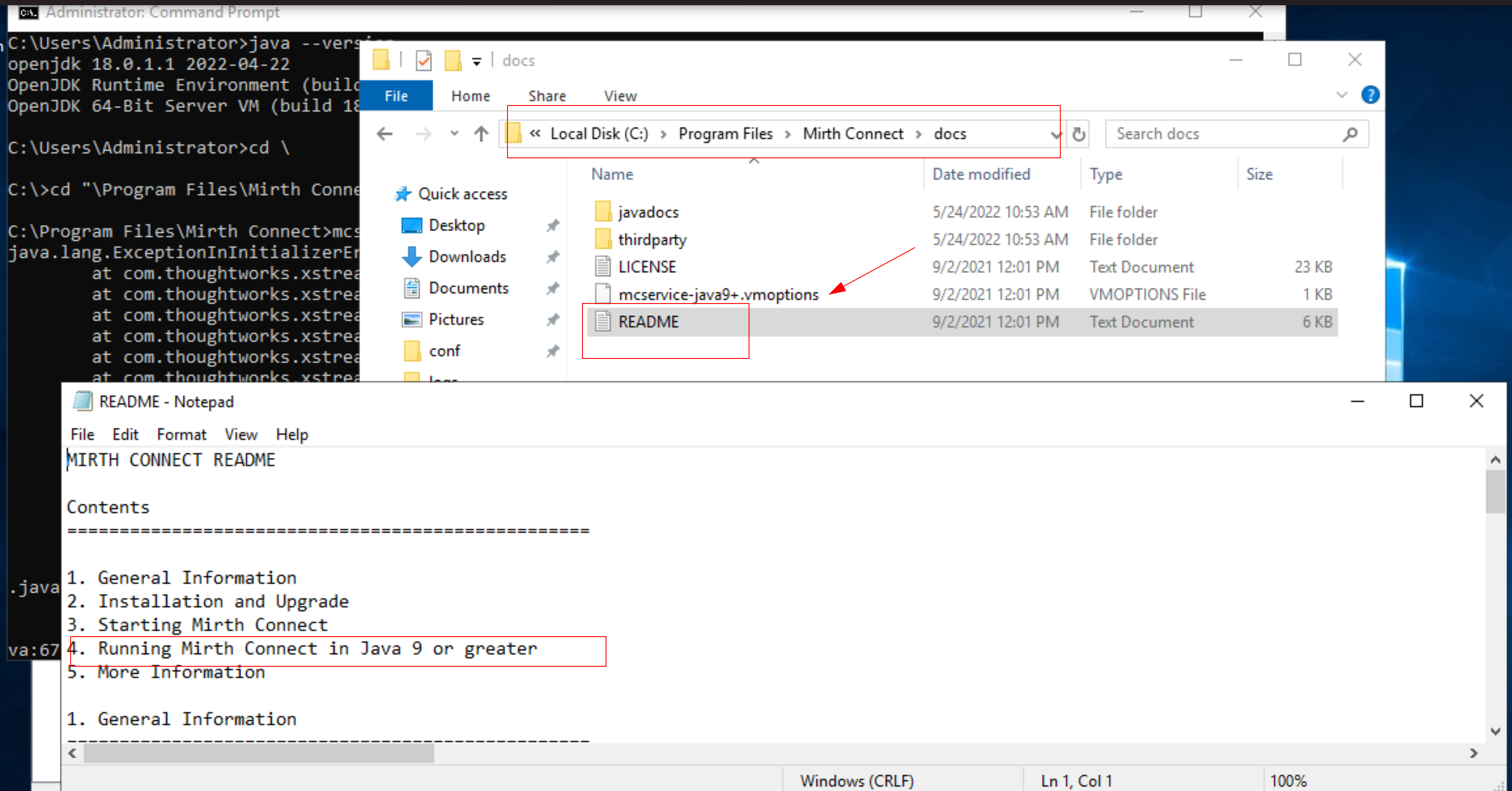Click the Refresh button beside address bar
This screenshot has height=791, width=1512.
[x=1078, y=134]
